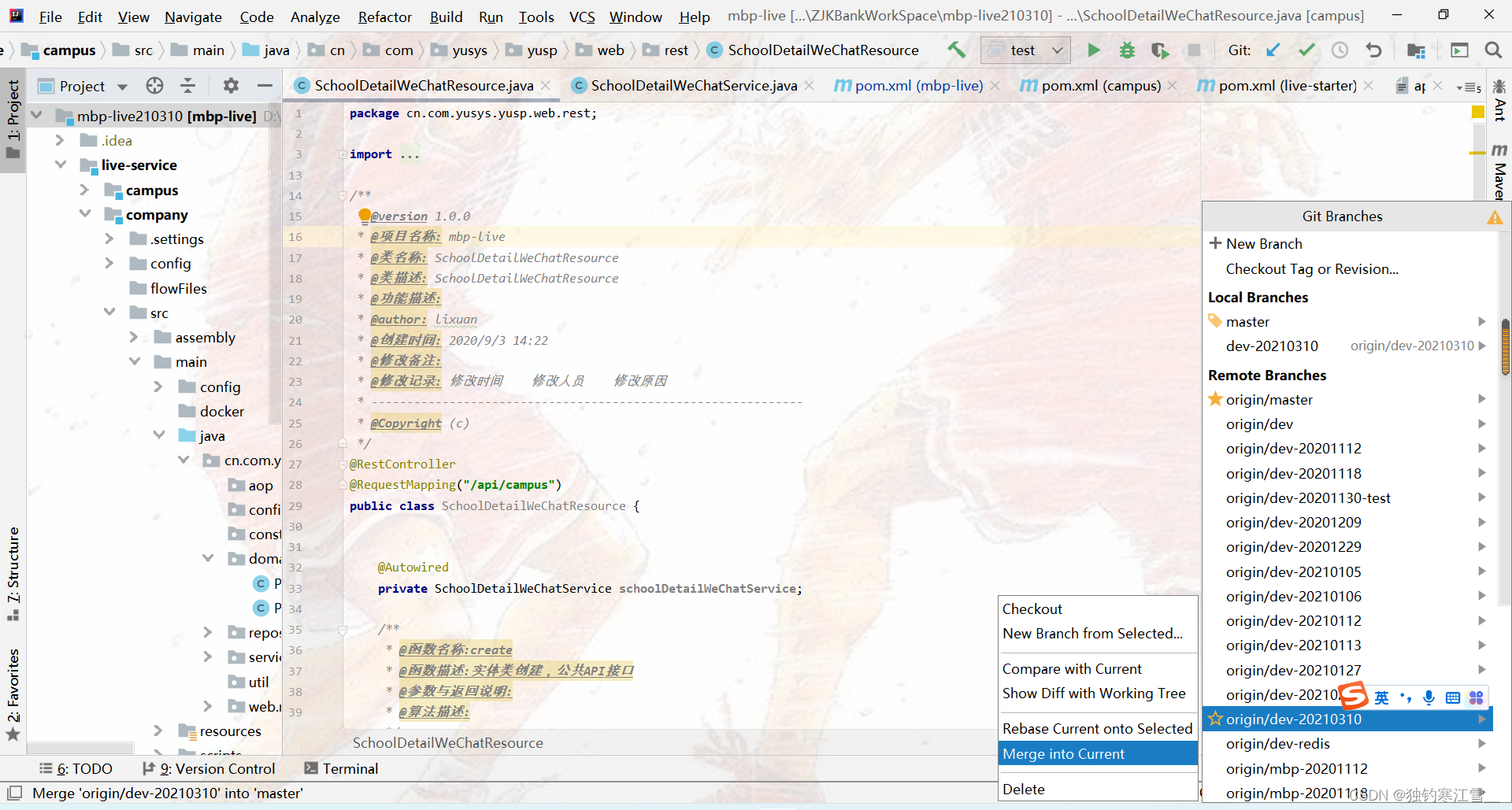Select Merge into Current
1512x810 pixels.
(x=1098, y=753)
